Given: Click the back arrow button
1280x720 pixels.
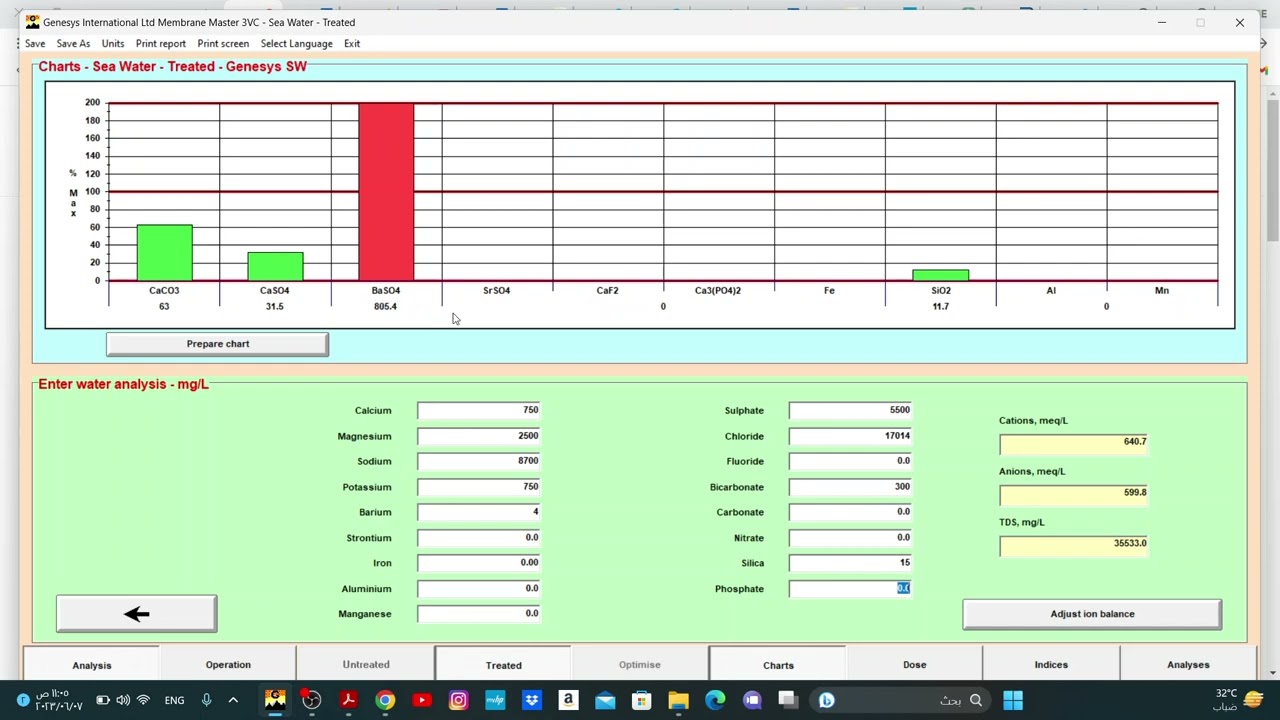Looking at the screenshot, I should [136, 614].
